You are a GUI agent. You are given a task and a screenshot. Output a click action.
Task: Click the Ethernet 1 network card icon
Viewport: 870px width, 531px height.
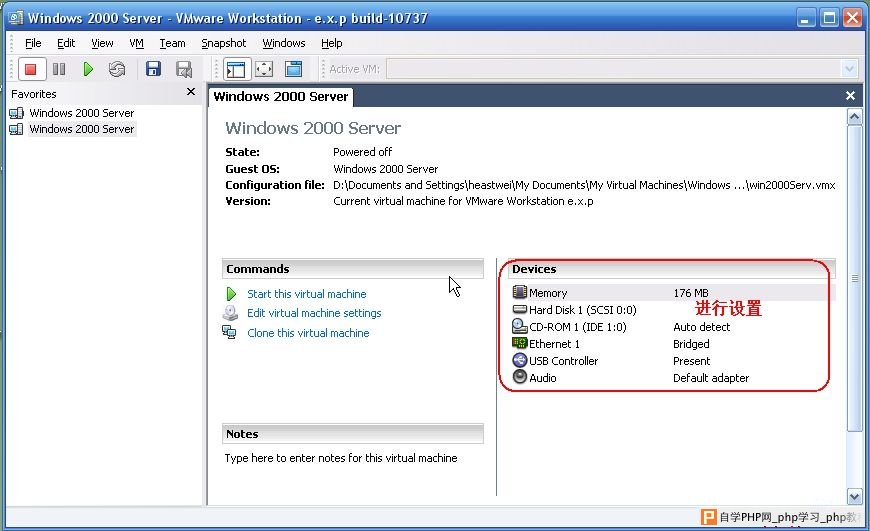click(519, 343)
